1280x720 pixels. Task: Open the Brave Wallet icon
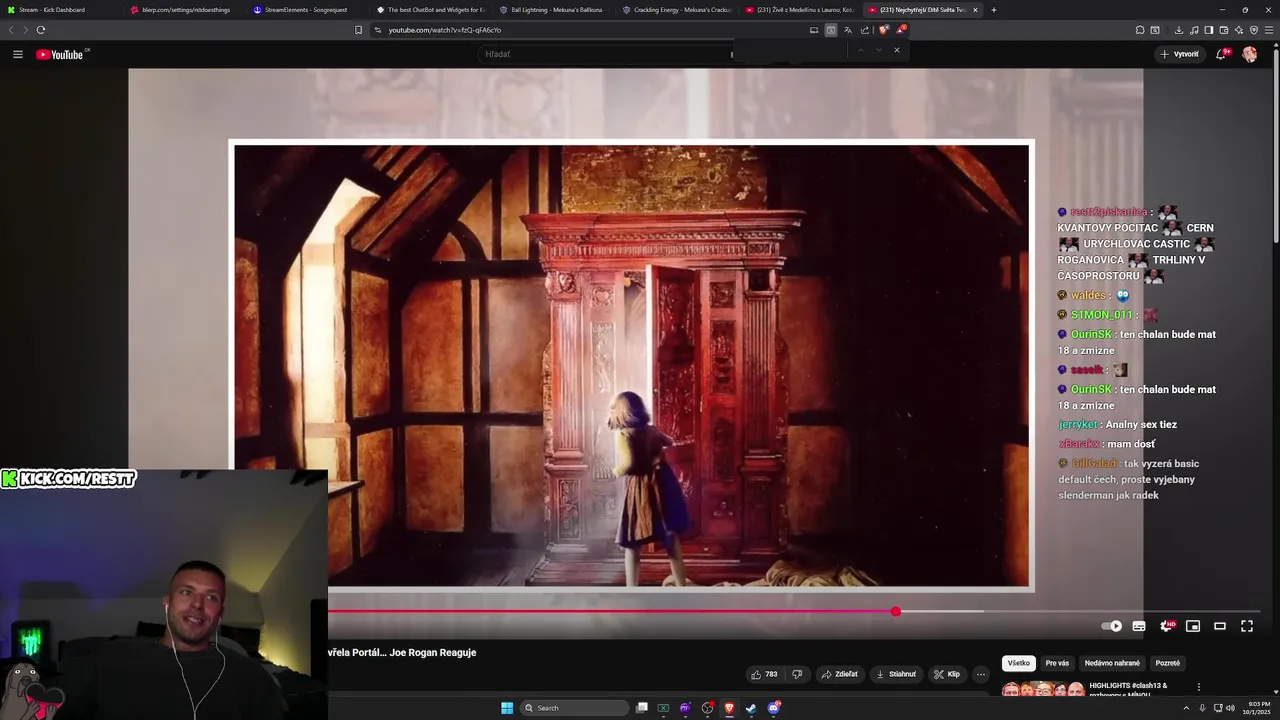[1224, 30]
